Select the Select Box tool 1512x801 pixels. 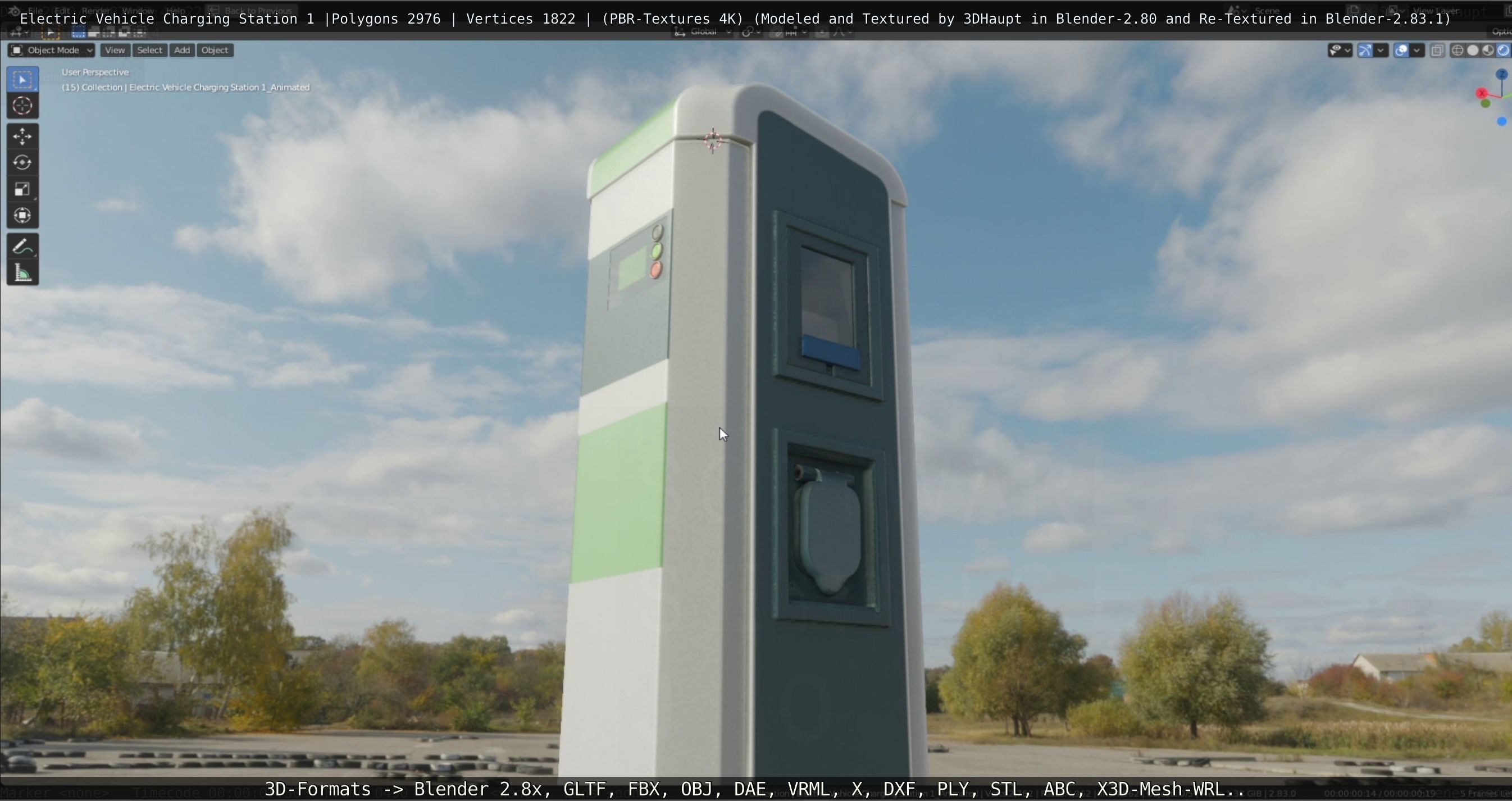[22, 79]
